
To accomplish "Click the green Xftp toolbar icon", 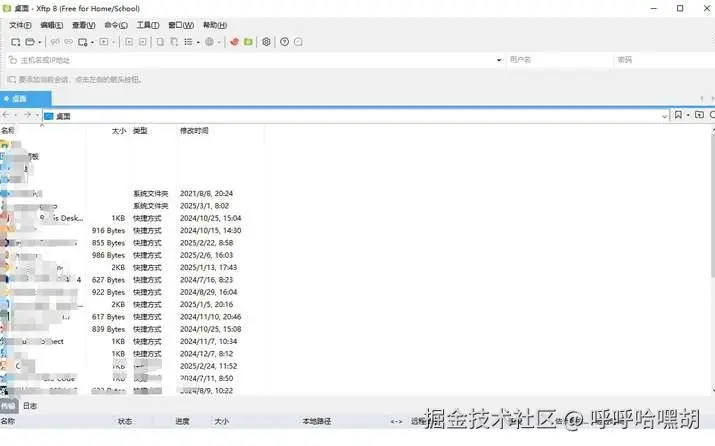I will click(x=248, y=42).
